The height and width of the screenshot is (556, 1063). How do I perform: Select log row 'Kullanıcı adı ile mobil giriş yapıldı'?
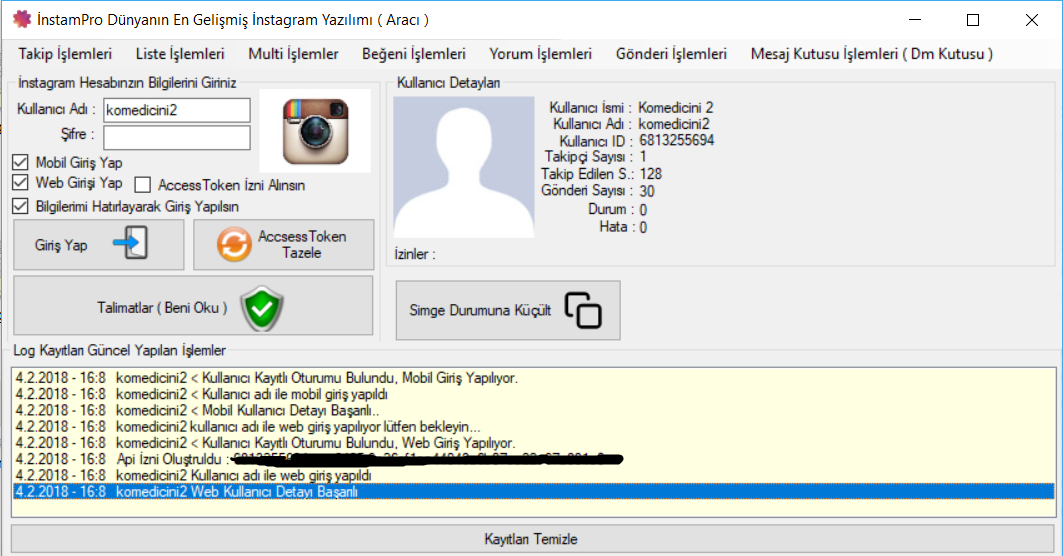[x=534, y=395]
